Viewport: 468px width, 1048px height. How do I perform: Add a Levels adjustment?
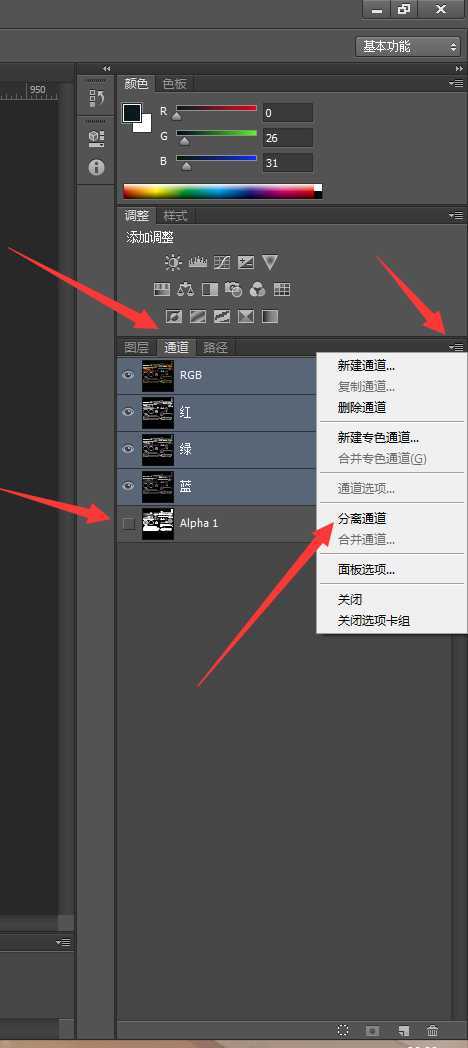[x=198, y=263]
